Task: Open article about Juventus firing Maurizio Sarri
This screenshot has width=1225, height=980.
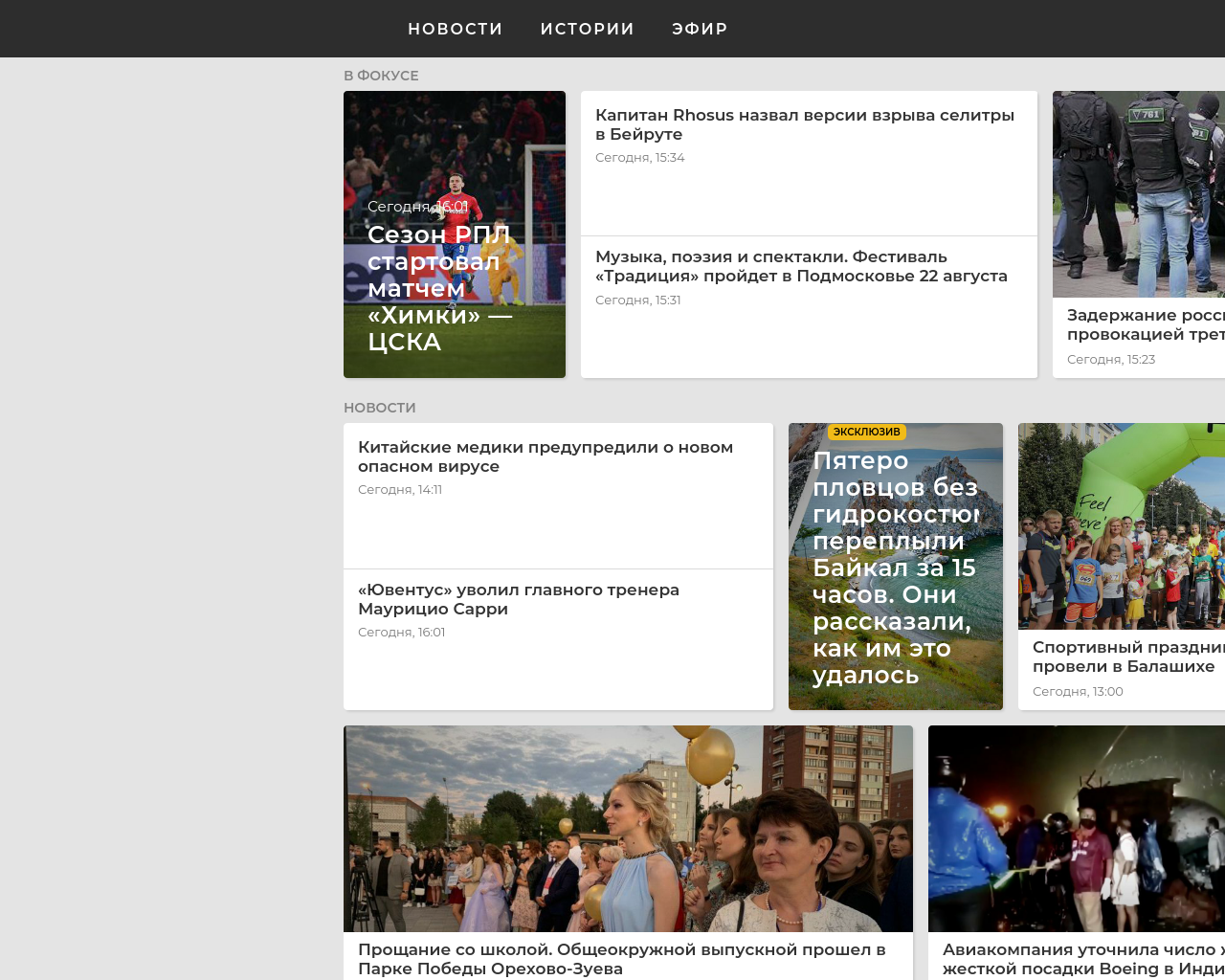Action: (519, 599)
